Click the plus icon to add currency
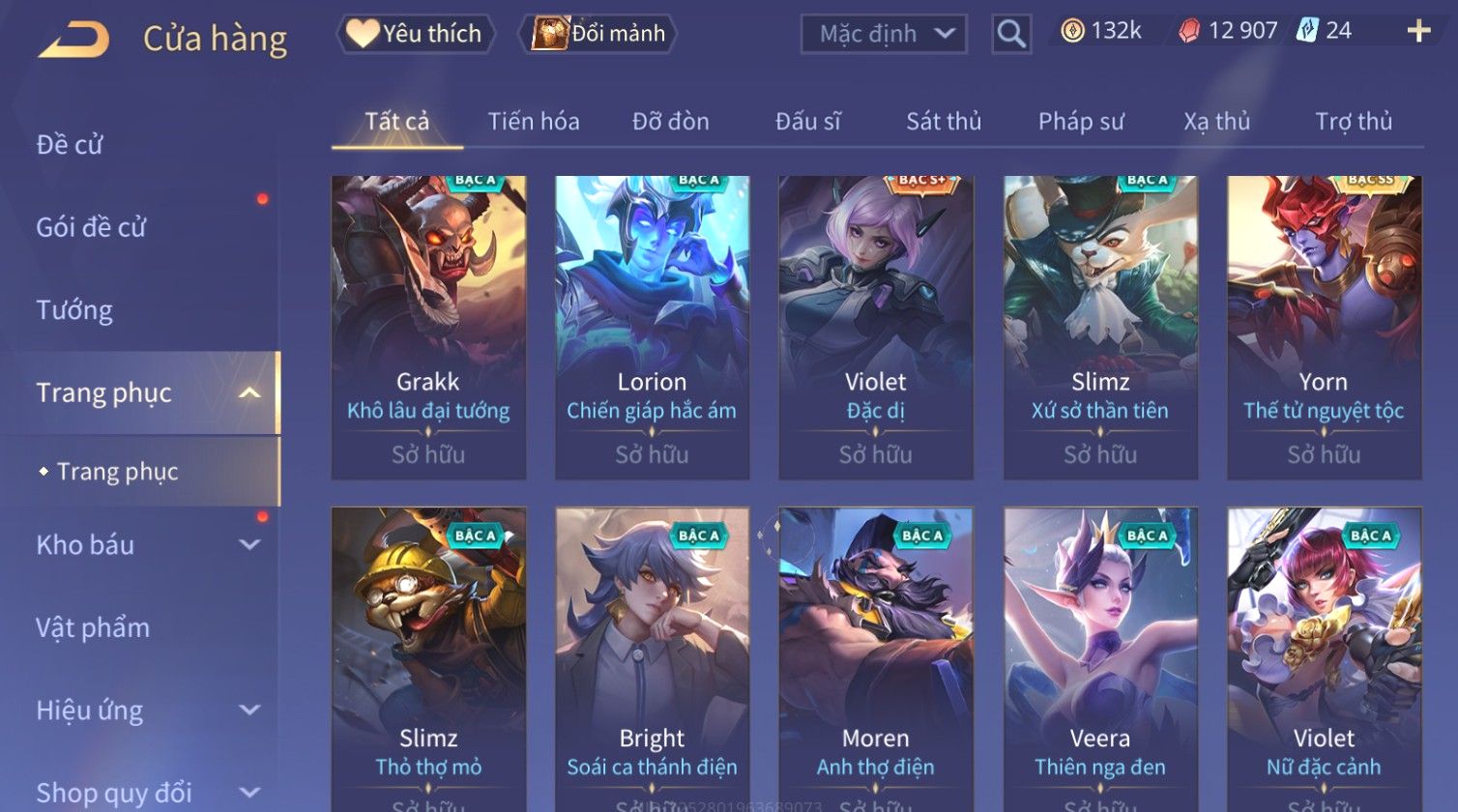Image resolution: width=1458 pixels, height=812 pixels. [x=1418, y=32]
